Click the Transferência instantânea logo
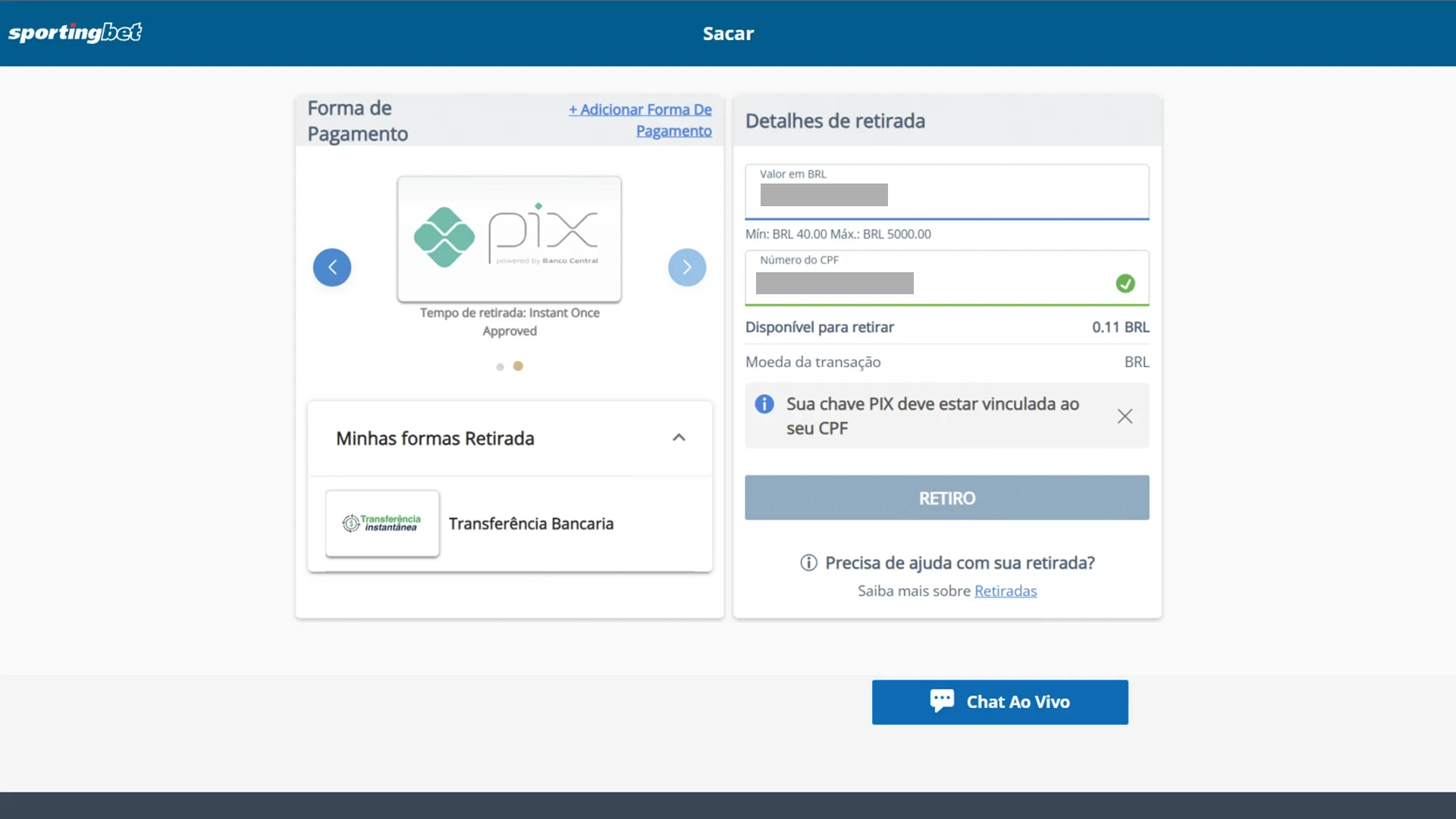Image resolution: width=1456 pixels, height=819 pixels. pos(382,523)
